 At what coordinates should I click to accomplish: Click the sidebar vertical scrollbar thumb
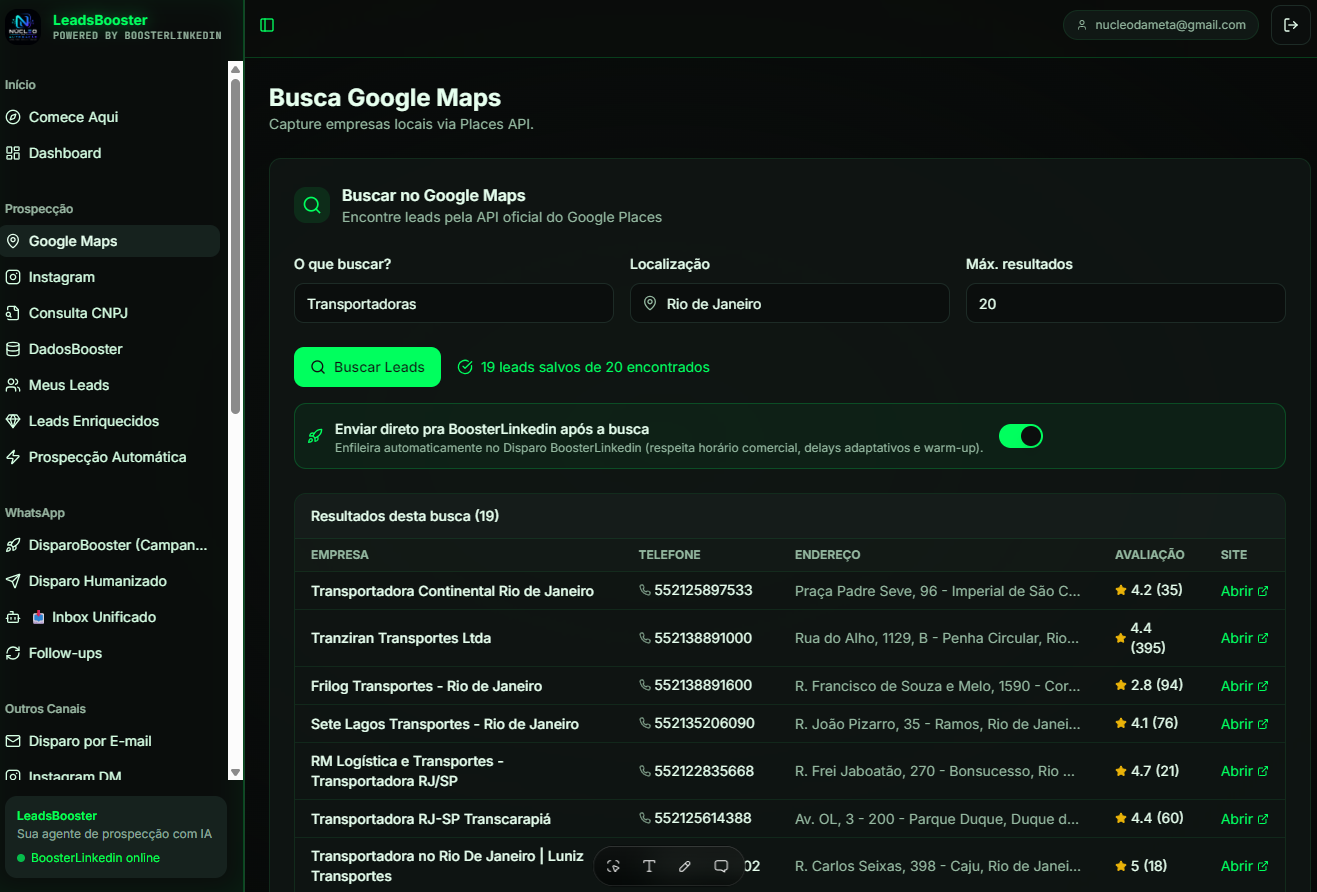236,246
